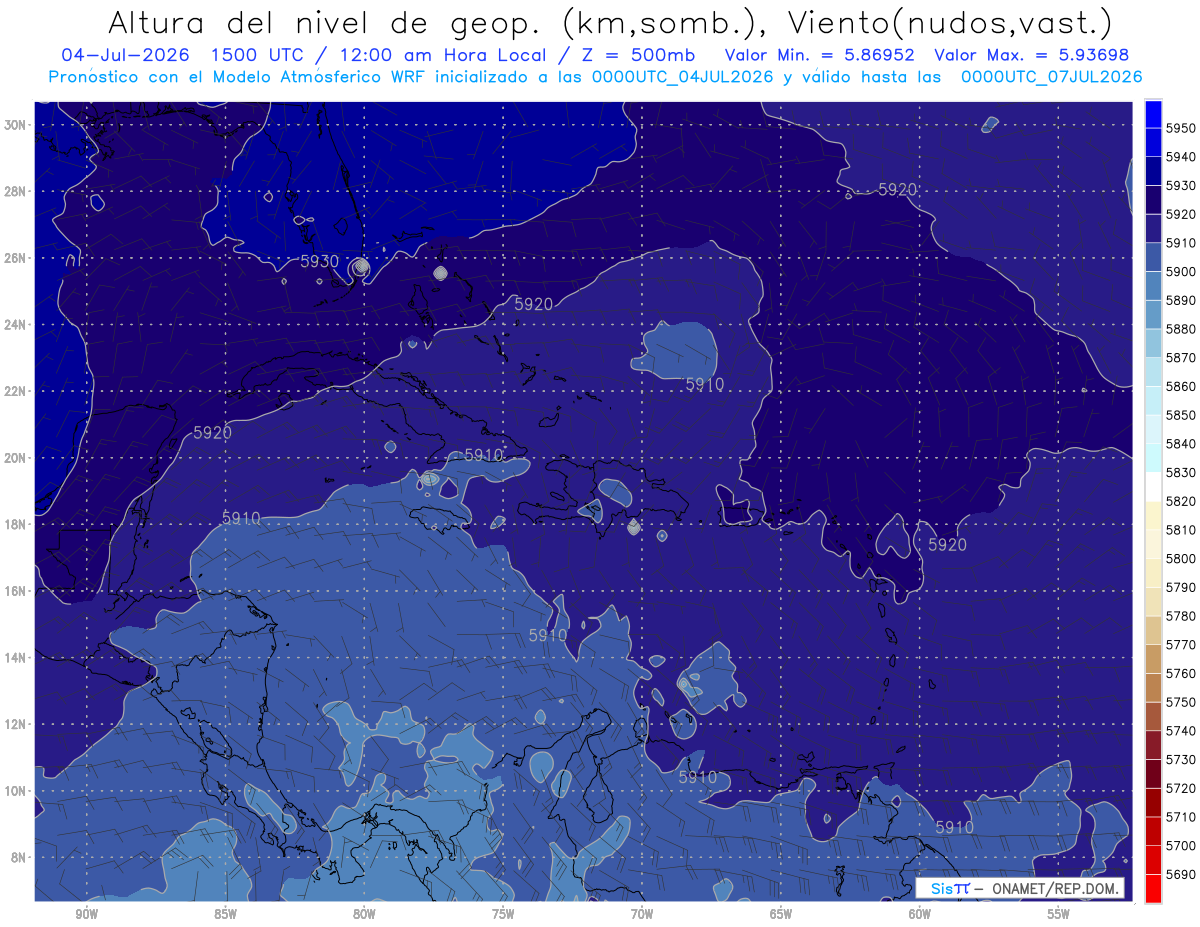Screen dimensions: 1200x927
Task: Click the 80W longitude label
Action: [364, 913]
